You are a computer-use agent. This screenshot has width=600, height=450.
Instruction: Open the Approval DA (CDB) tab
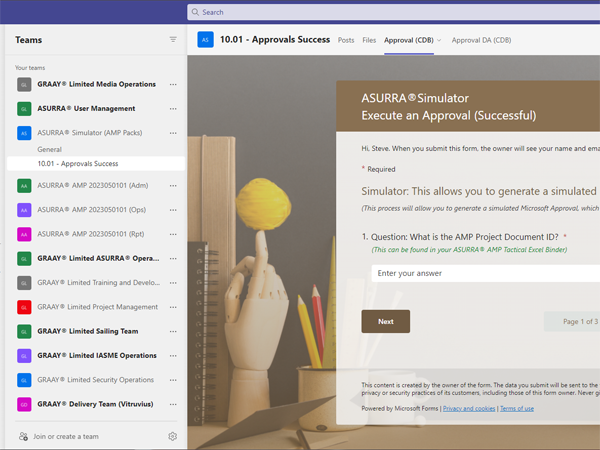pyautogui.click(x=481, y=40)
